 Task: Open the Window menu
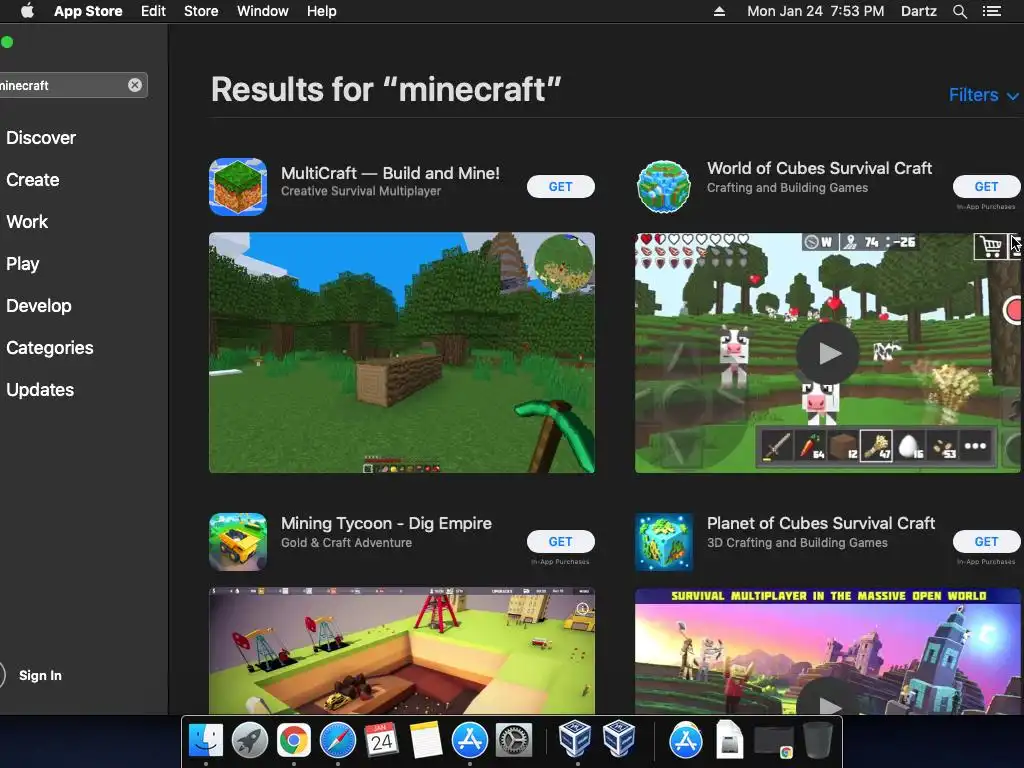[263, 11]
